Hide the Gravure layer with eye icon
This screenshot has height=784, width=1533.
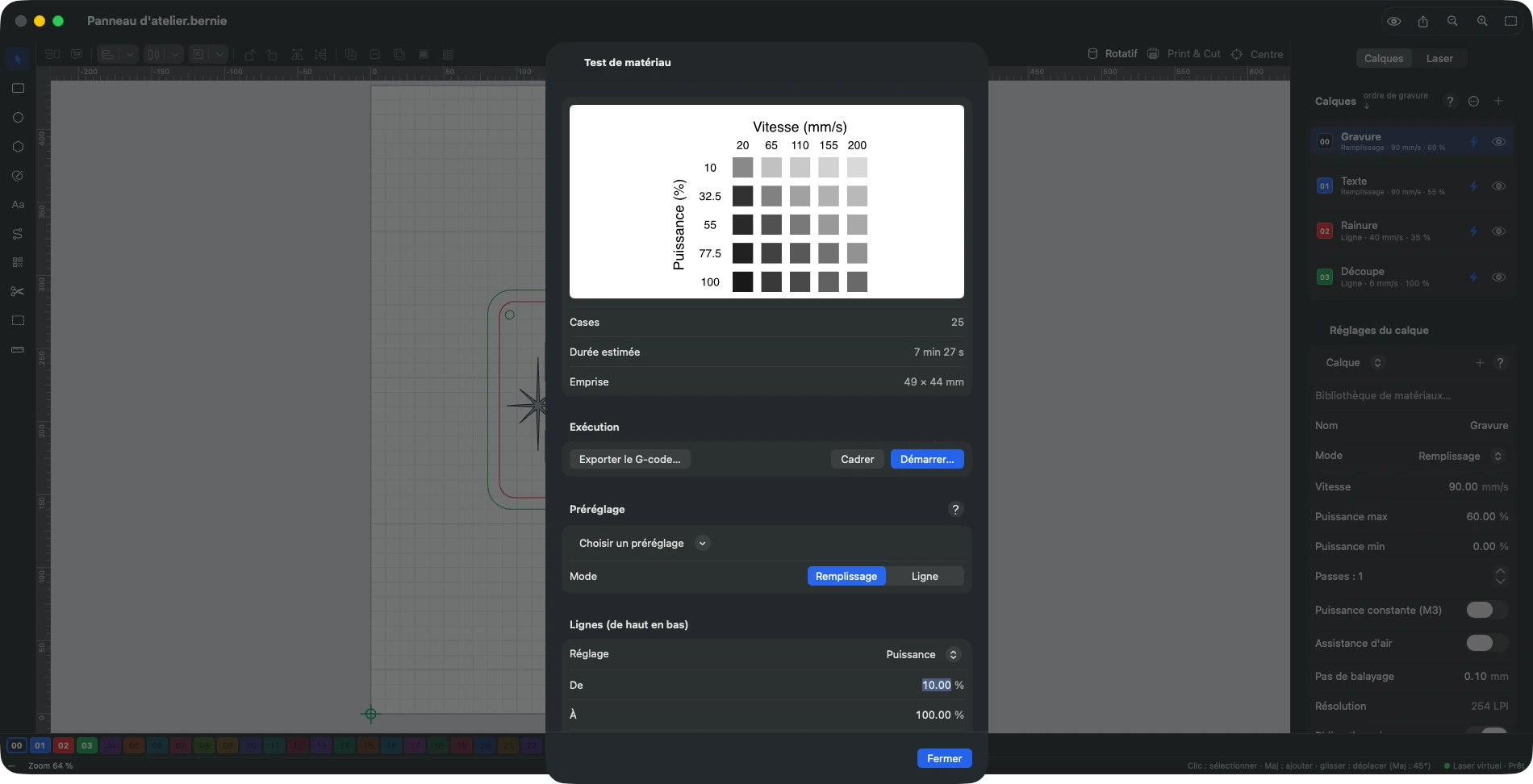pyautogui.click(x=1498, y=141)
